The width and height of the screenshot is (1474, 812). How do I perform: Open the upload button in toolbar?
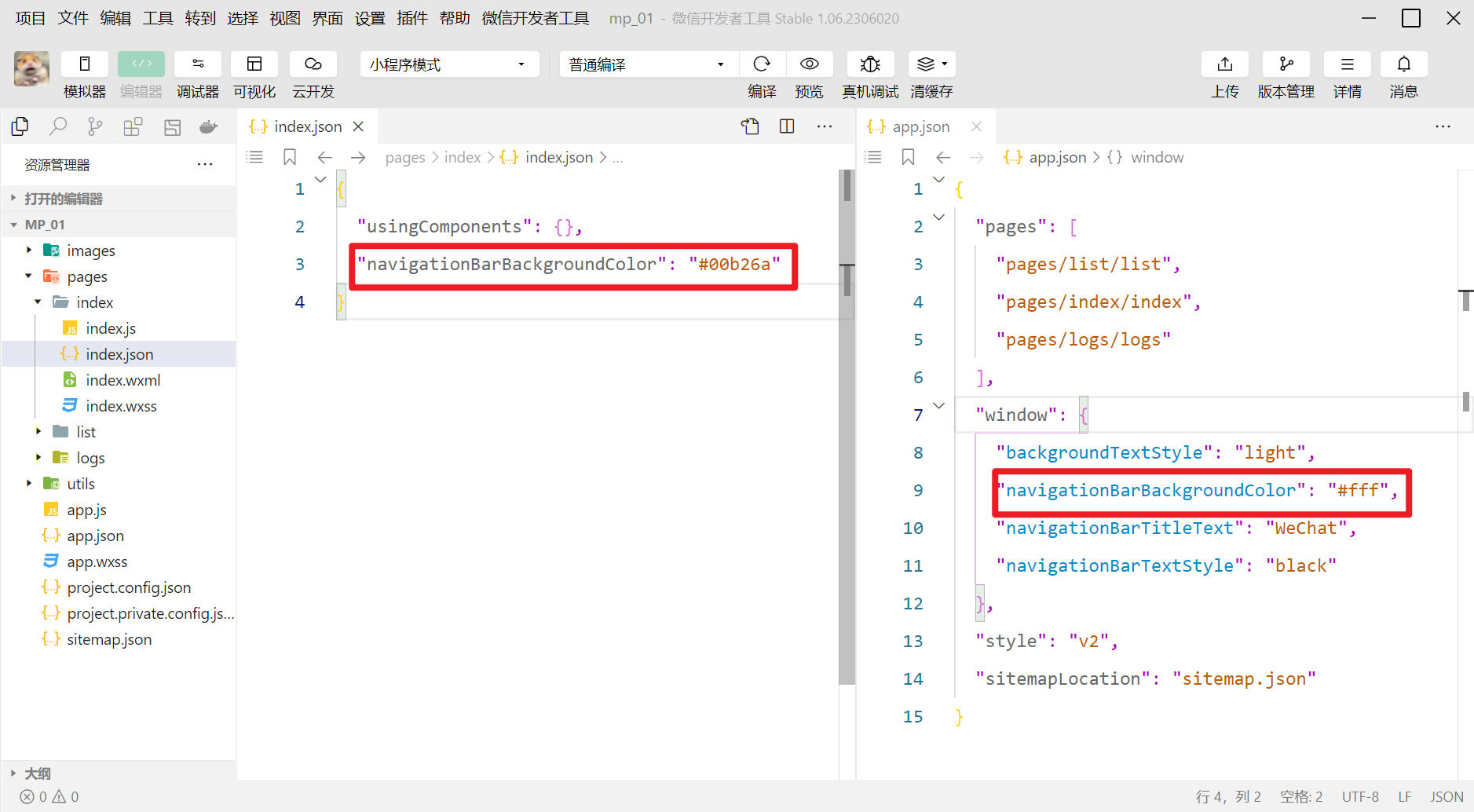click(1224, 64)
